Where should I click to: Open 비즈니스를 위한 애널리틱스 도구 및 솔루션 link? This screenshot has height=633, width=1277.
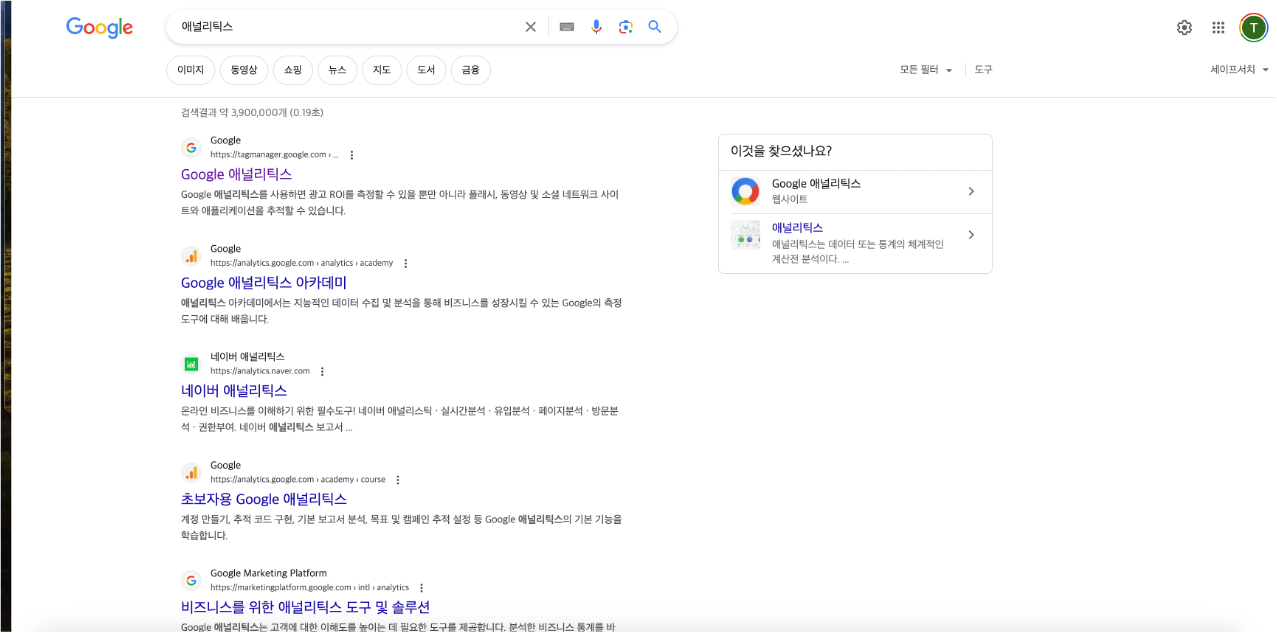(305, 607)
